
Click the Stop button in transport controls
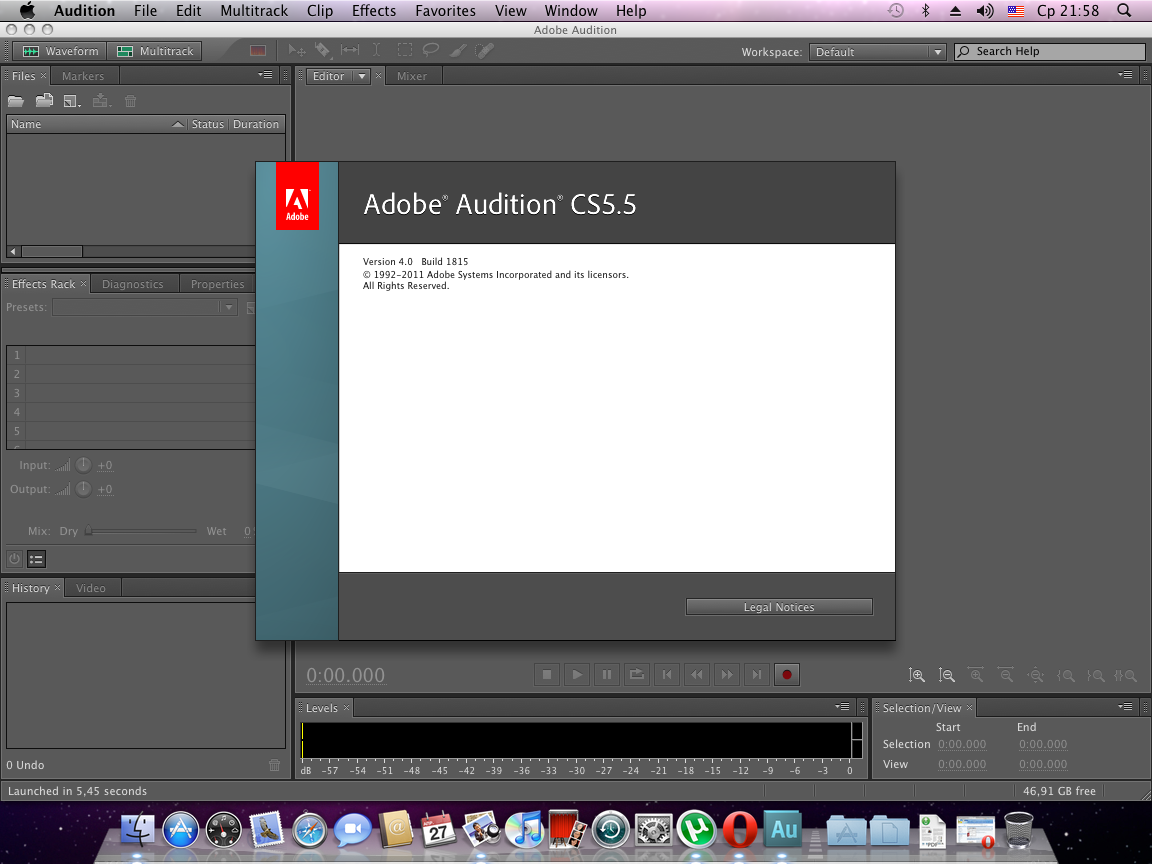[x=547, y=675]
